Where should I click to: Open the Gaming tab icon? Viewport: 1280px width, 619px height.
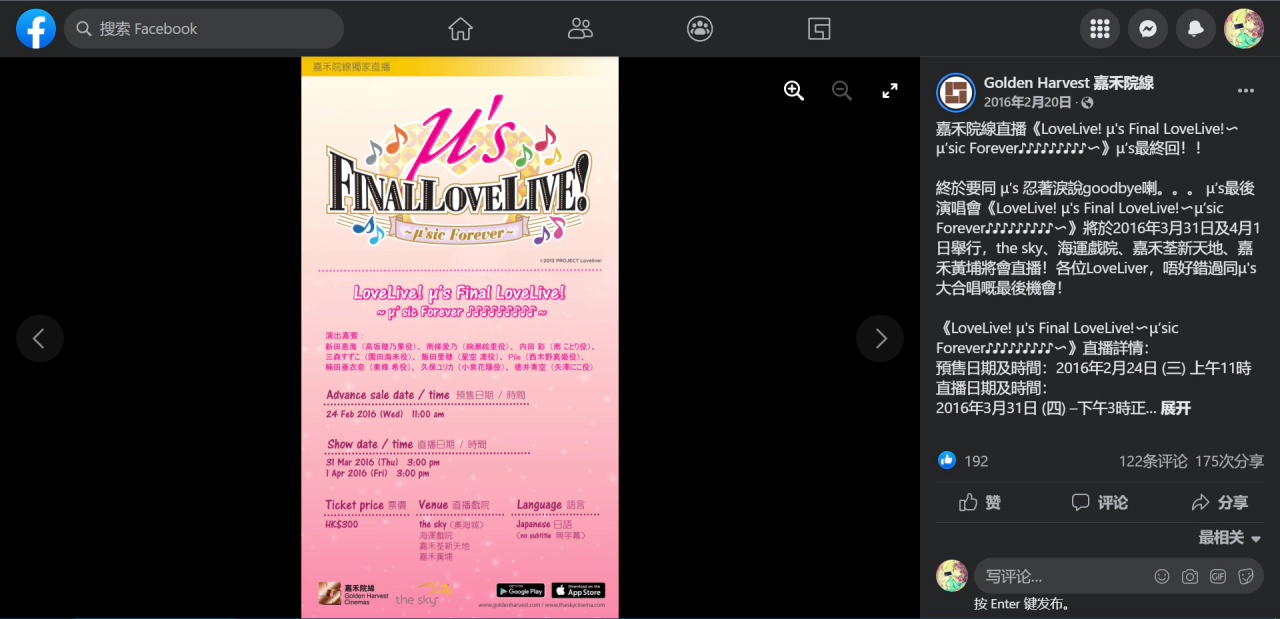pyautogui.click(x=820, y=29)
